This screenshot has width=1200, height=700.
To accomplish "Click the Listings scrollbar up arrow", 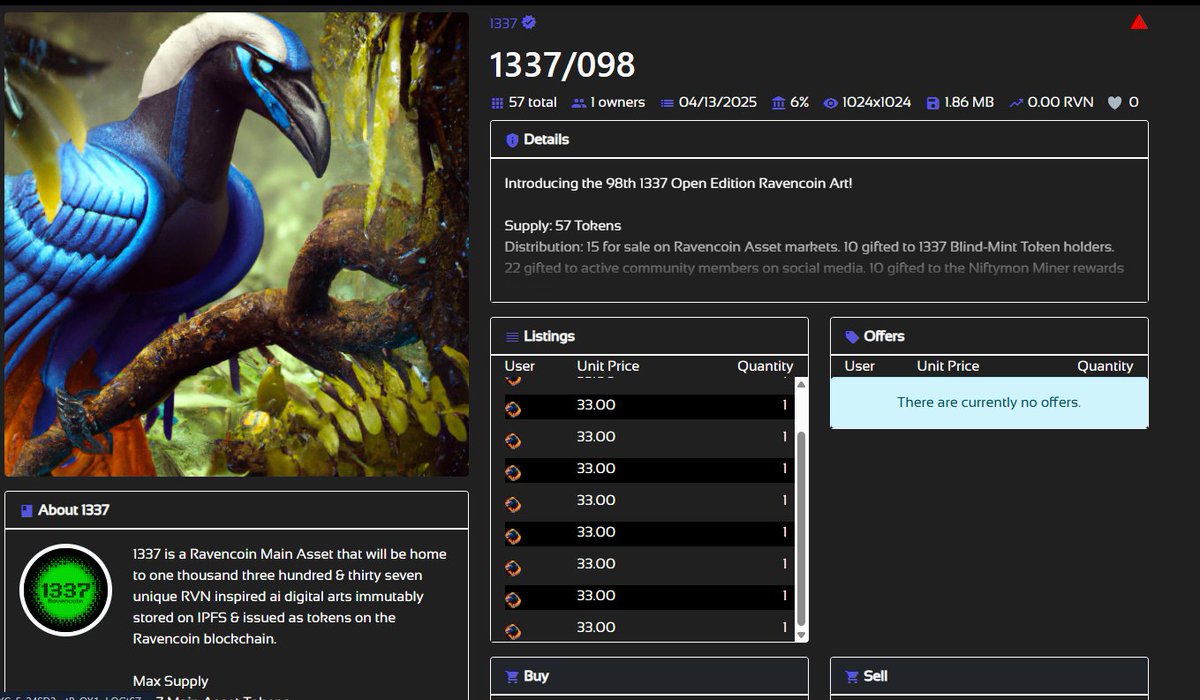I will (801, 385).
